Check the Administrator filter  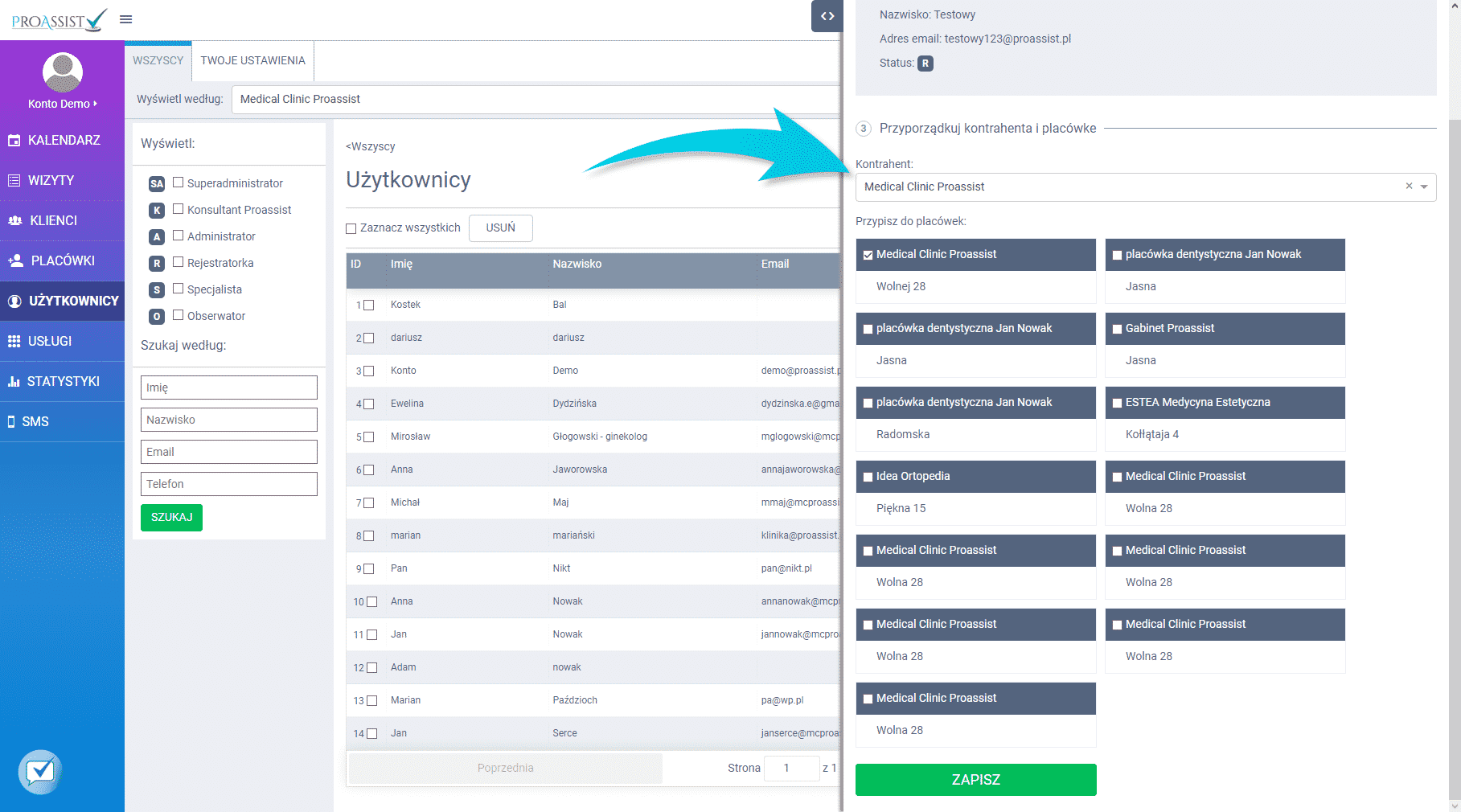coord(179,236)
